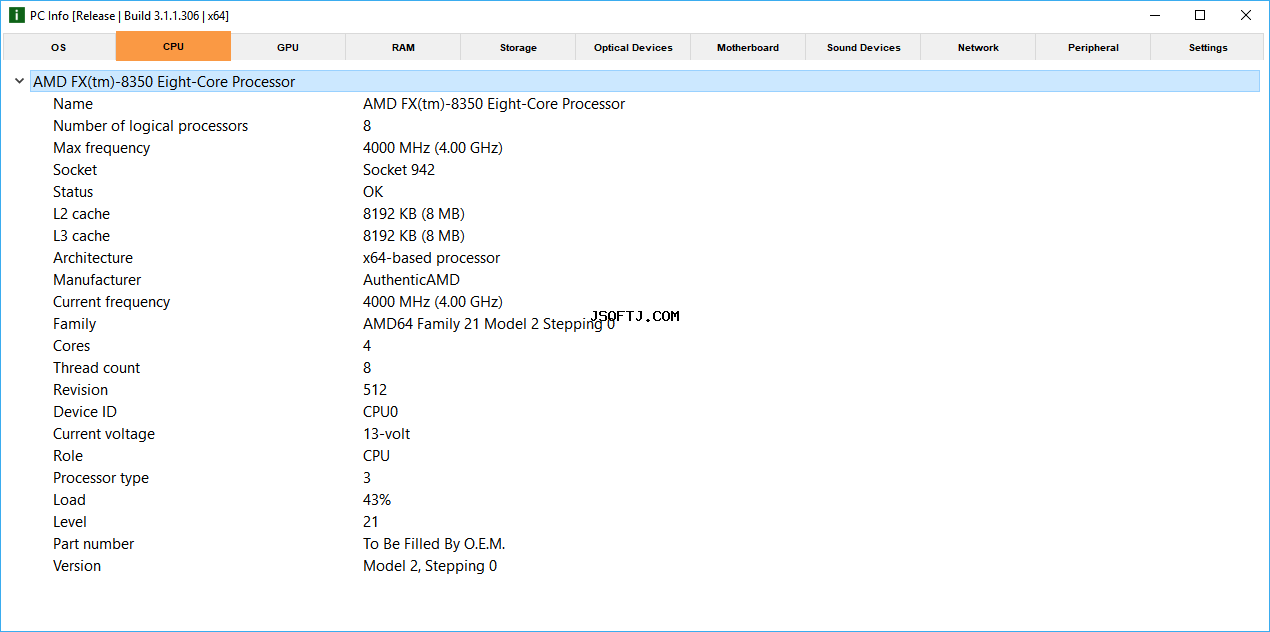The image size is (1270, 632).
Task: Go to the RAM tab
Action: coord(403,47)
